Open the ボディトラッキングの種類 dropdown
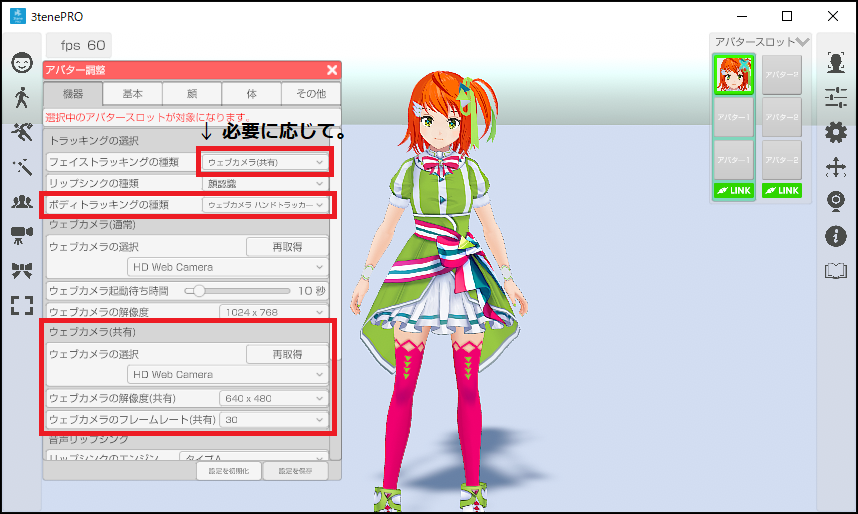This screenshot has height=514, width=858. click(x=265, y=205)
